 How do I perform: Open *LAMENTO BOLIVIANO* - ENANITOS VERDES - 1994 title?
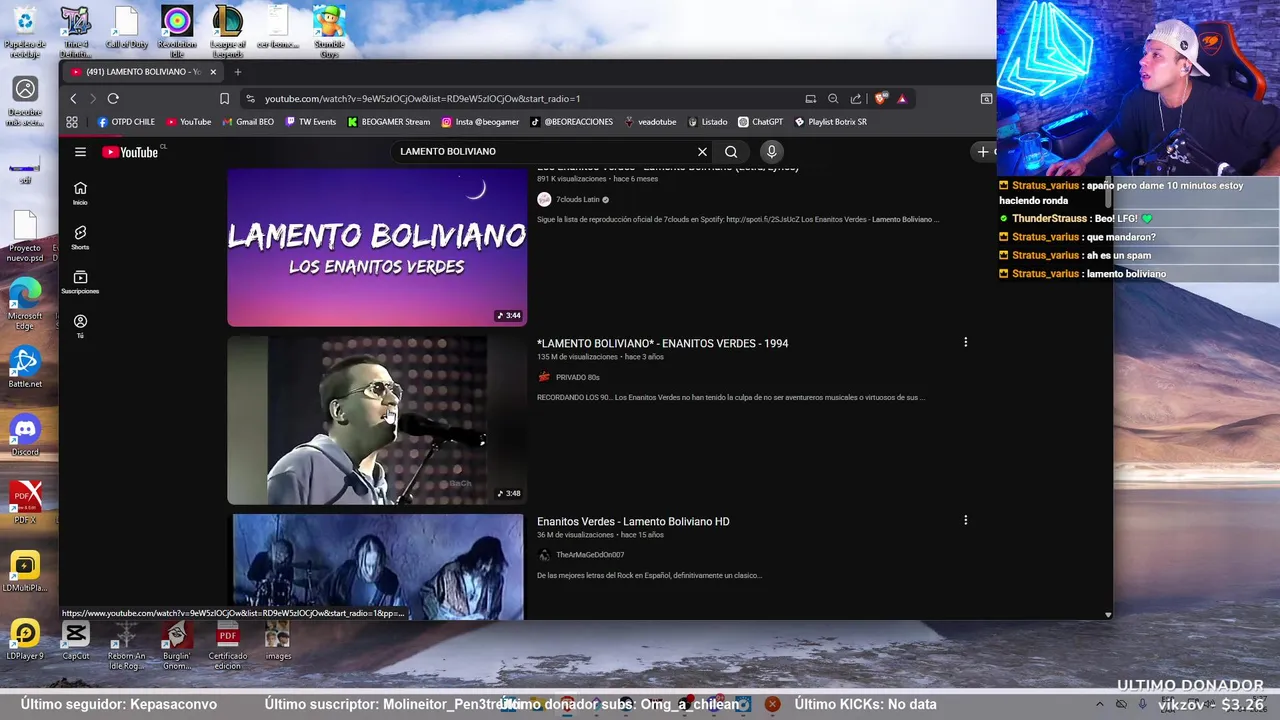point(662,343)
